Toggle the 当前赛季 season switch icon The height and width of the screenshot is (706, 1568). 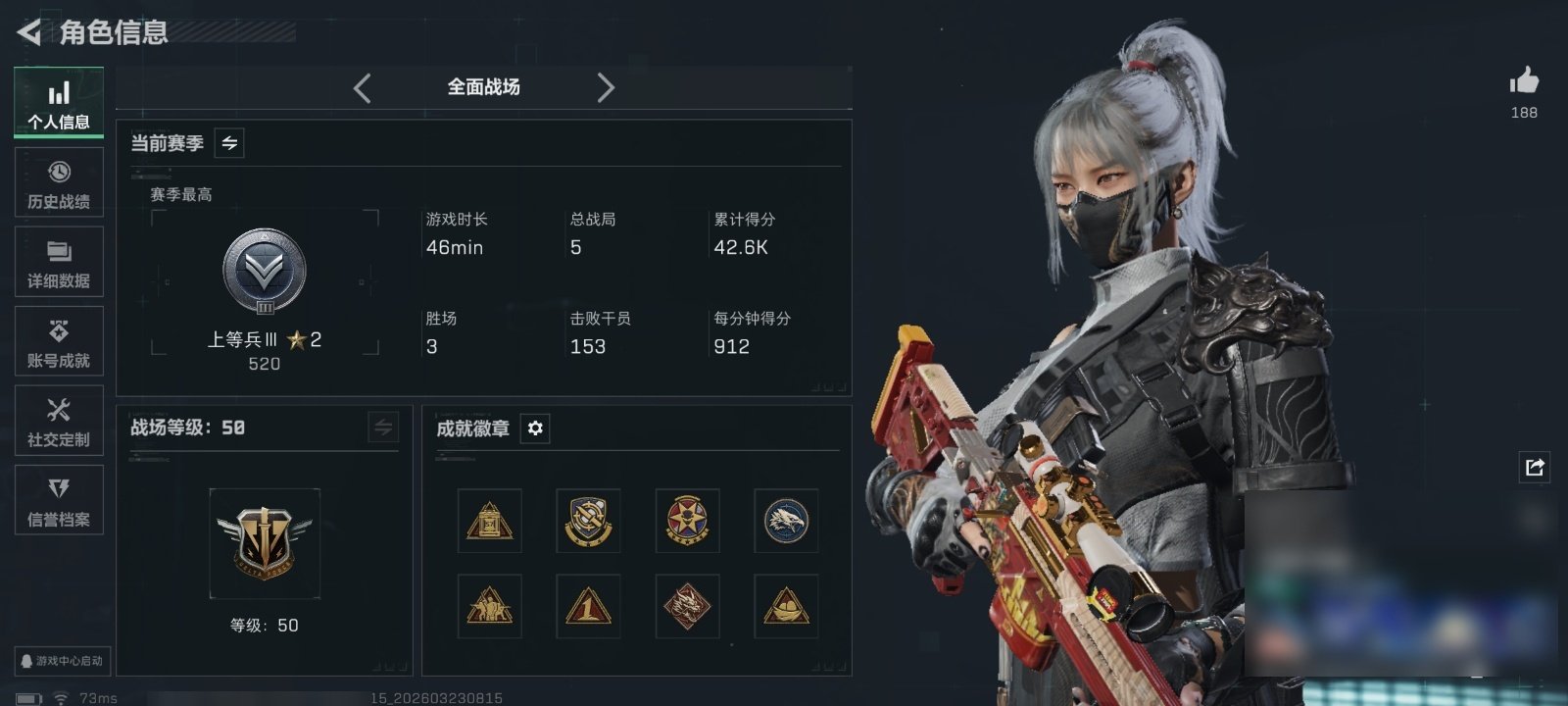click(x=229, y=143)
